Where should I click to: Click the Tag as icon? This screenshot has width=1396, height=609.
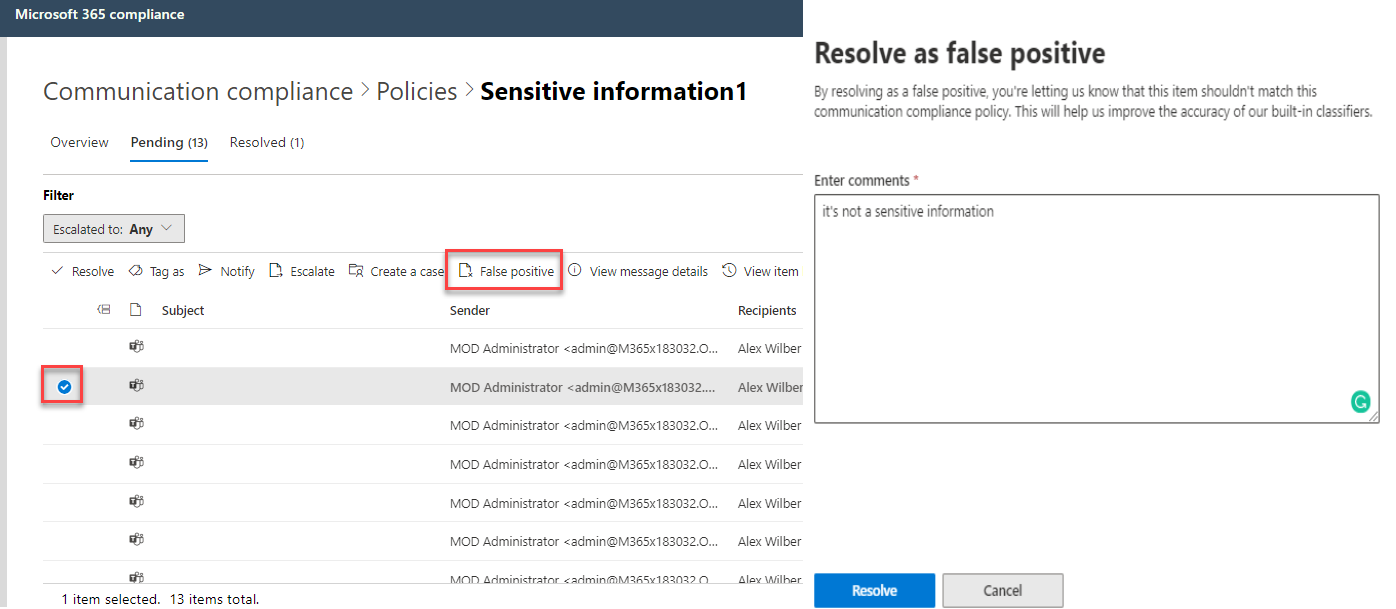[136, 271]
